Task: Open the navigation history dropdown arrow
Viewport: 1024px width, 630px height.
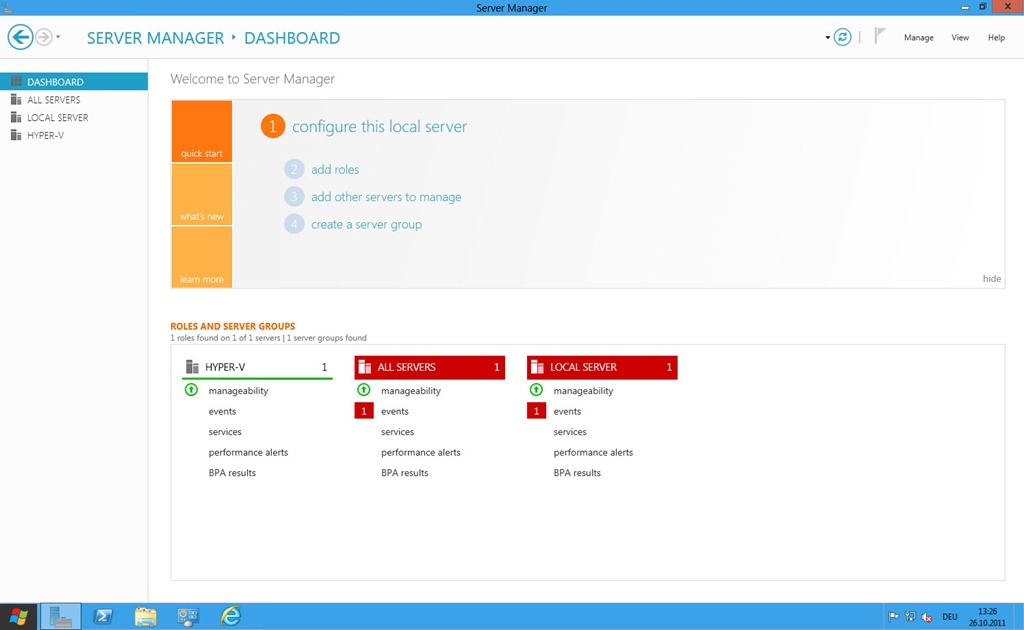Action: pos(59,38)
